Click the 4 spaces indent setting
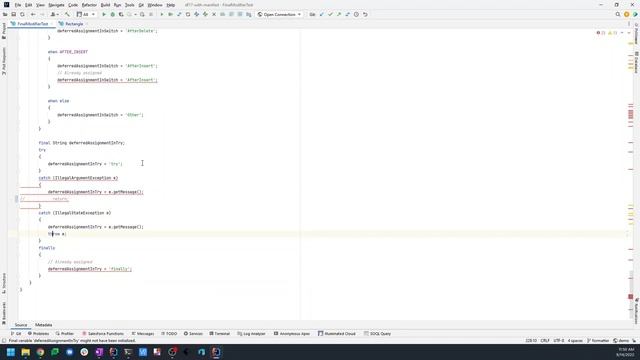 click(x=575, y=340)
